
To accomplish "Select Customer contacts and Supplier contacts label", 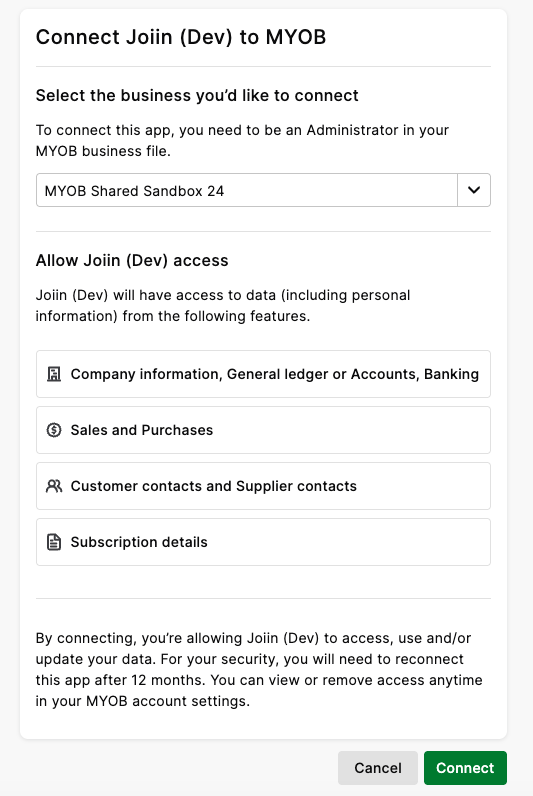I will [213, 486].
